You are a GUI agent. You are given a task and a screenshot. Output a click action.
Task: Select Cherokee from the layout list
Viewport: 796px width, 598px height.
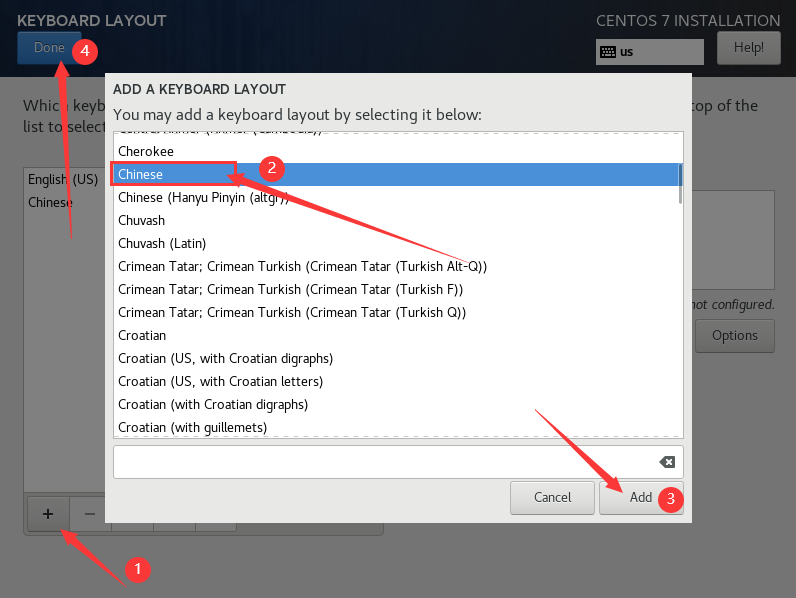(x=146, y=151)
